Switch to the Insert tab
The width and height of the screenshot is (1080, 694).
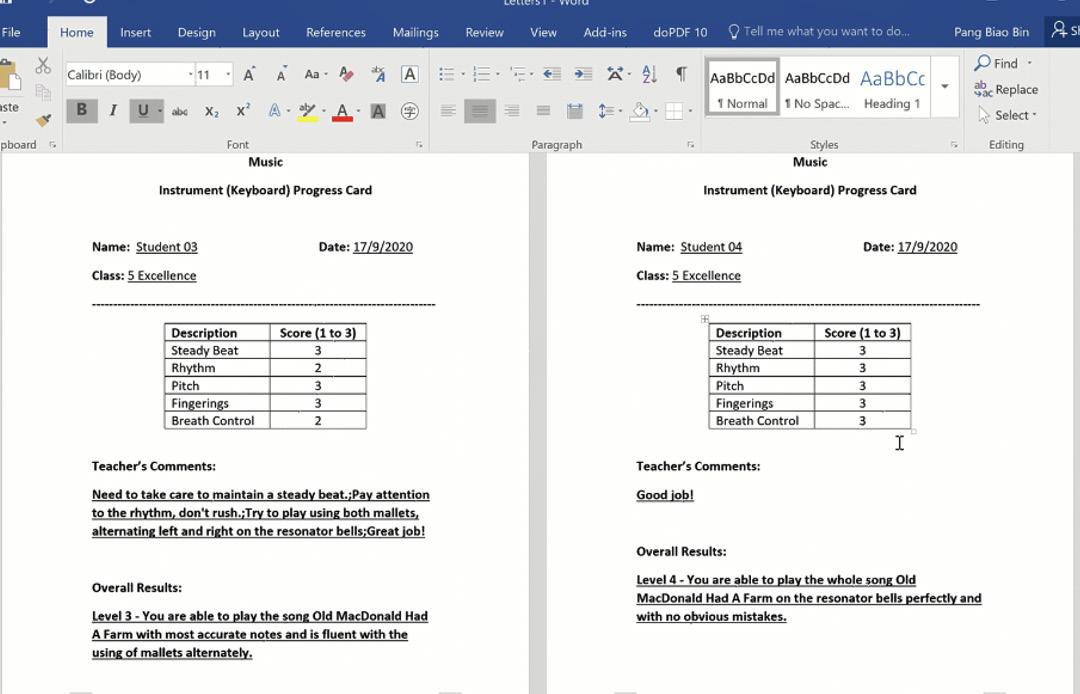(x=135, y=32)
